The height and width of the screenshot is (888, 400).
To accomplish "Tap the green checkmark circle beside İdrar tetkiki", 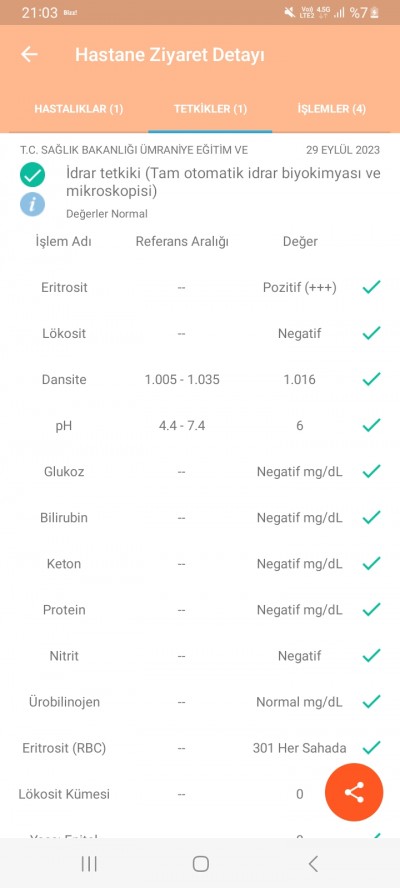I will 32,174.
